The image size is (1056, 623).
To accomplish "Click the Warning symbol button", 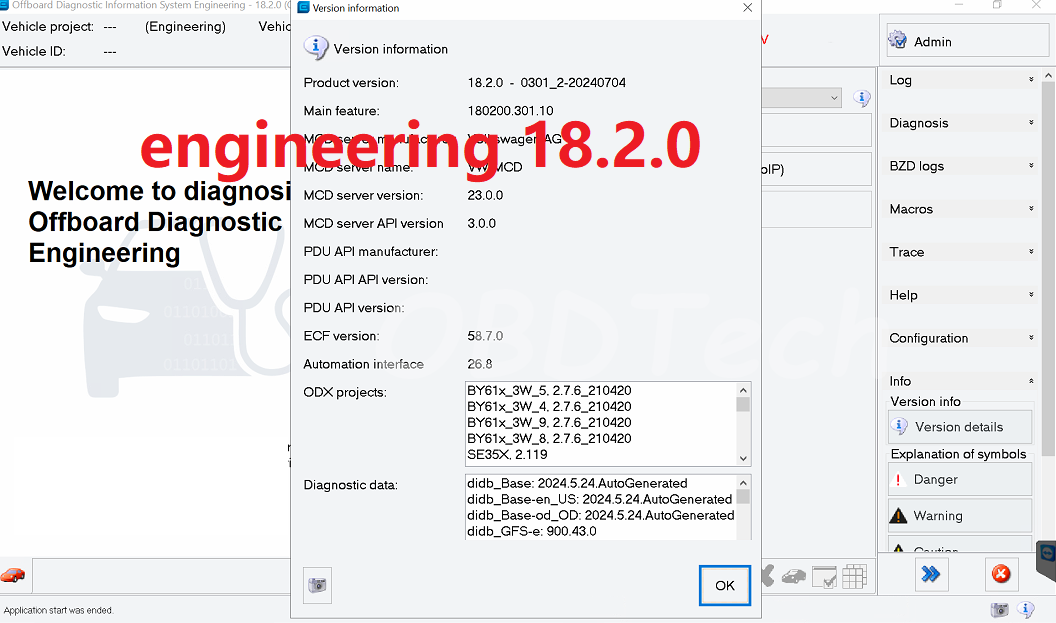I will click(x=960, y=516).
